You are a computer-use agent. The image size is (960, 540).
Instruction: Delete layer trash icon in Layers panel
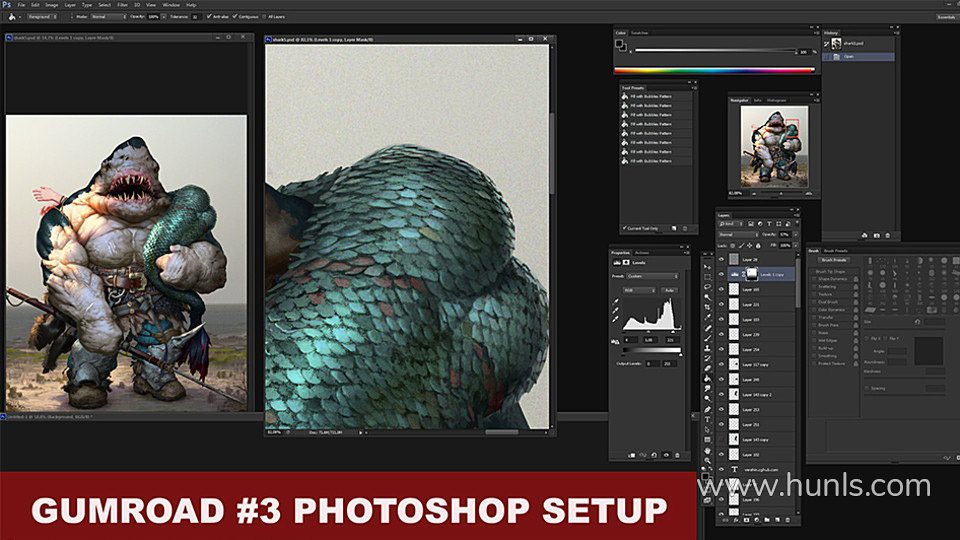787,520
